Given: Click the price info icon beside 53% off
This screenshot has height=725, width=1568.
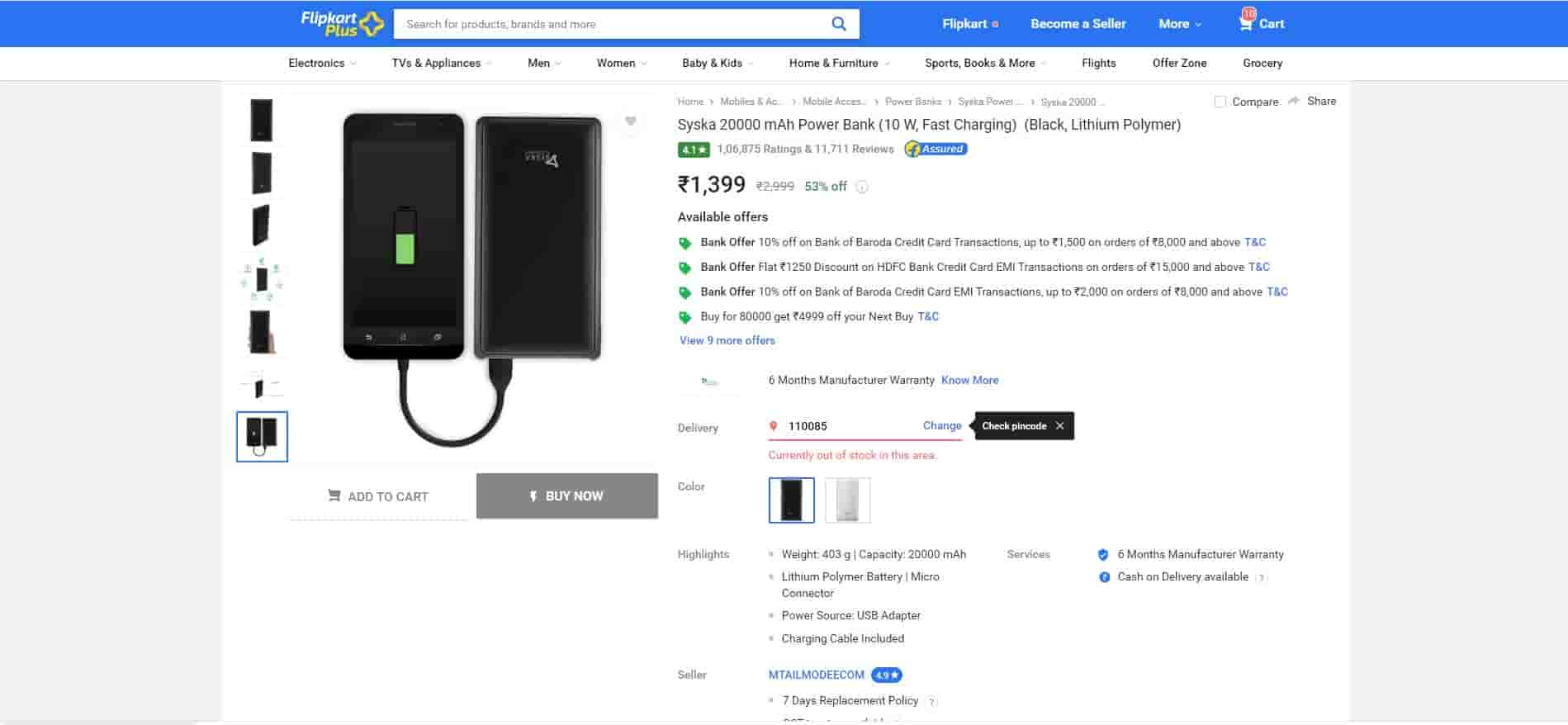Looking at the screenshot, I should point(862,187).
